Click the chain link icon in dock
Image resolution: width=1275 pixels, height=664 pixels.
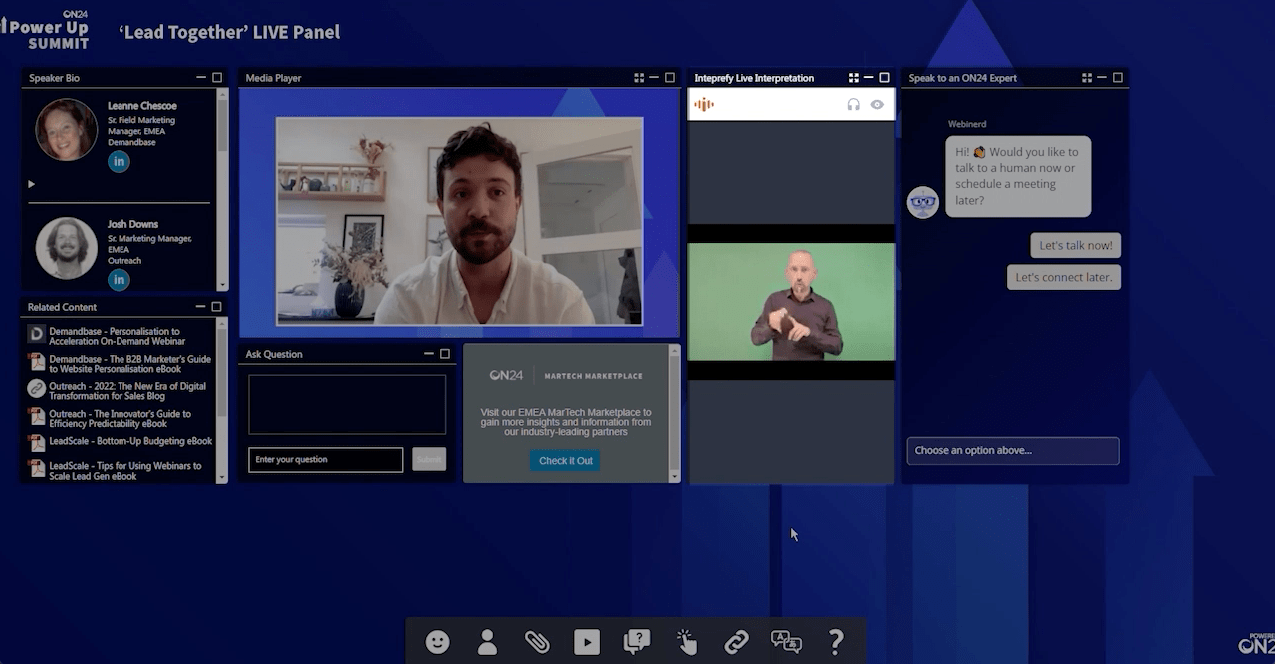coord(737,642)
